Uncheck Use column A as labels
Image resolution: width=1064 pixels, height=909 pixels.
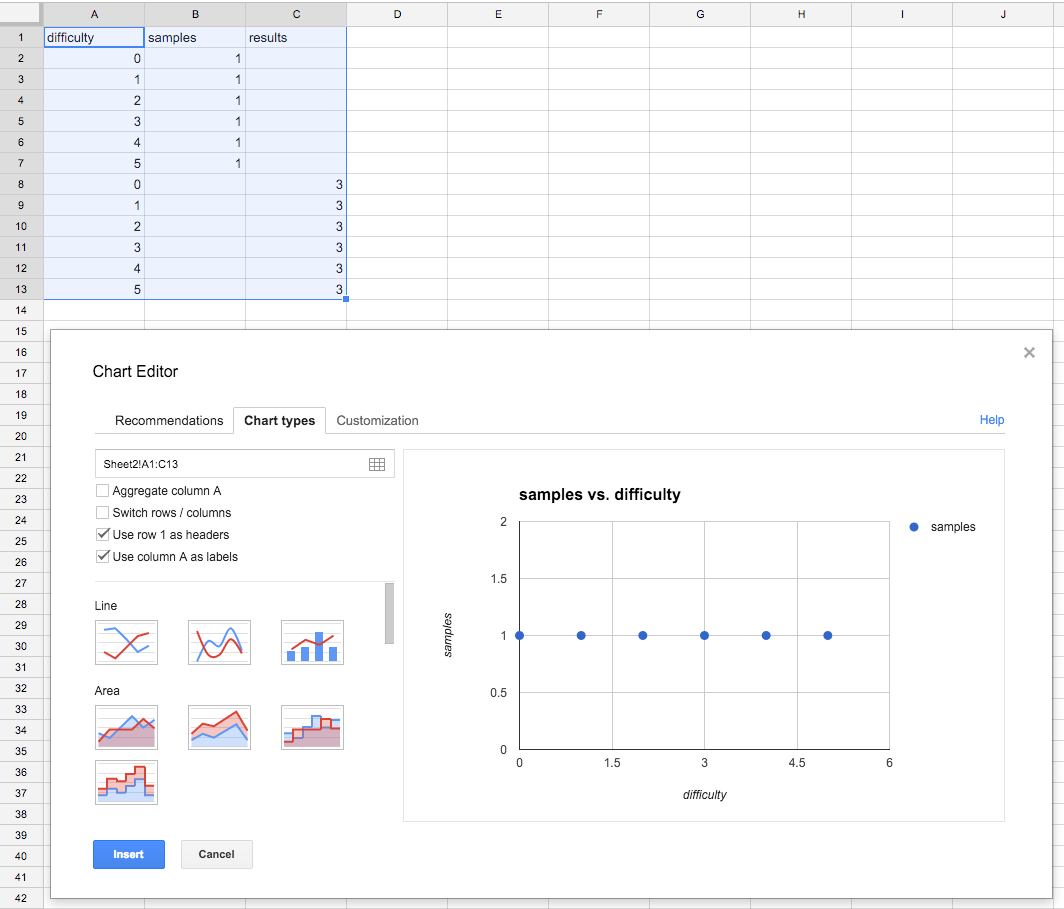point(102,557)
